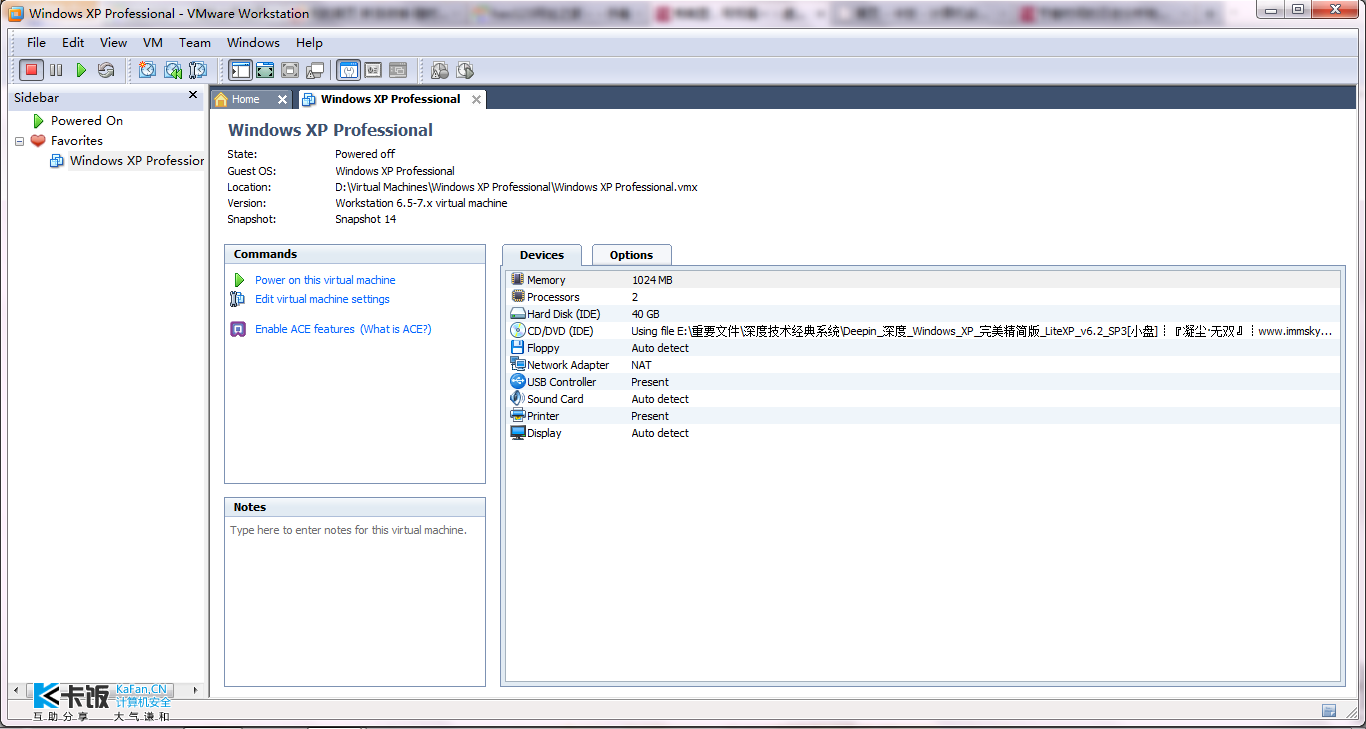The width and height of the screenshot is (1366, 729).
Task: Toggle the Summary view toolbar icon
Action: tap(348, 70)
